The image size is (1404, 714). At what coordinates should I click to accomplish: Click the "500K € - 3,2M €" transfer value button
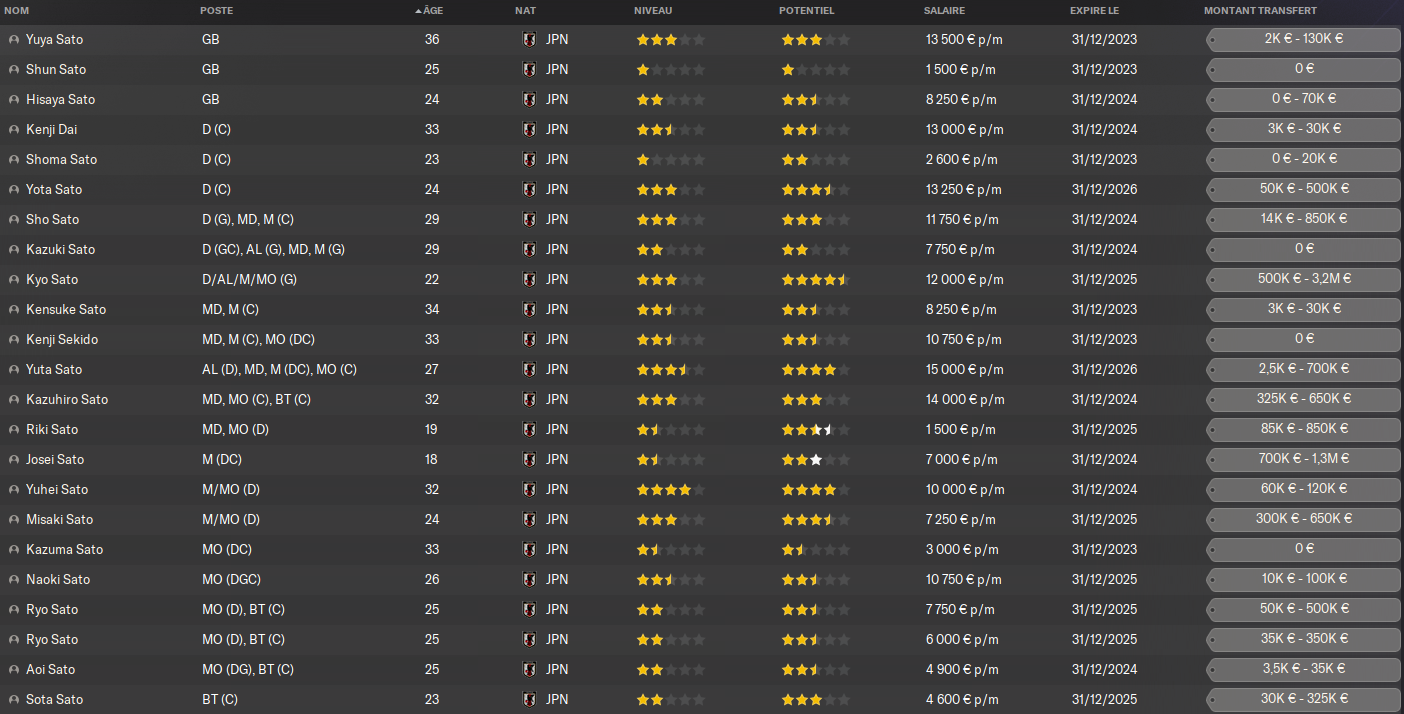[x=1303, y=279]
